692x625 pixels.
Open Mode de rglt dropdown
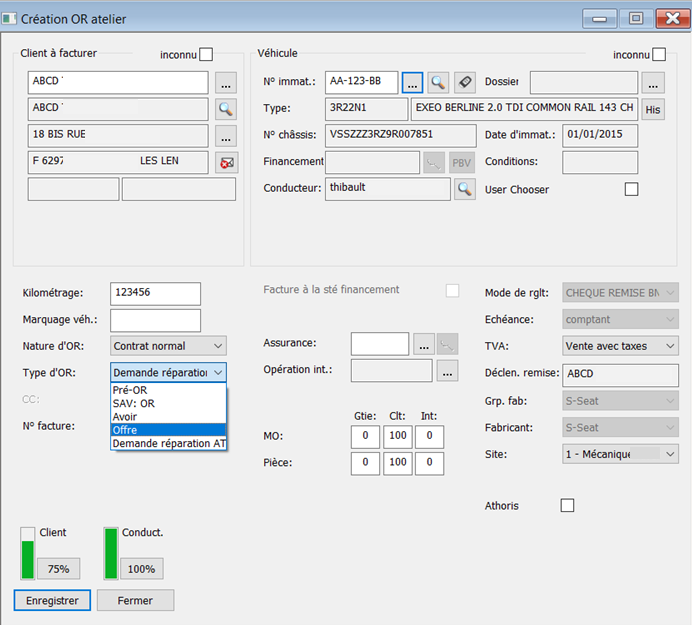click(620, 293)
